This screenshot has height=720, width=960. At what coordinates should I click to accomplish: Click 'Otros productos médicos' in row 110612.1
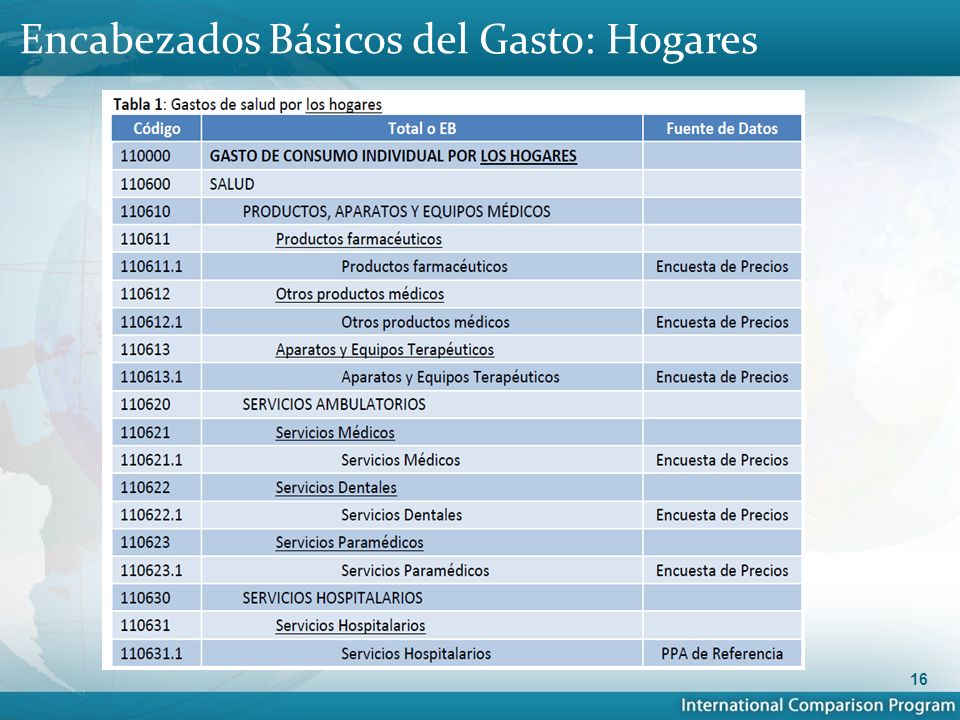coord(426,322)
